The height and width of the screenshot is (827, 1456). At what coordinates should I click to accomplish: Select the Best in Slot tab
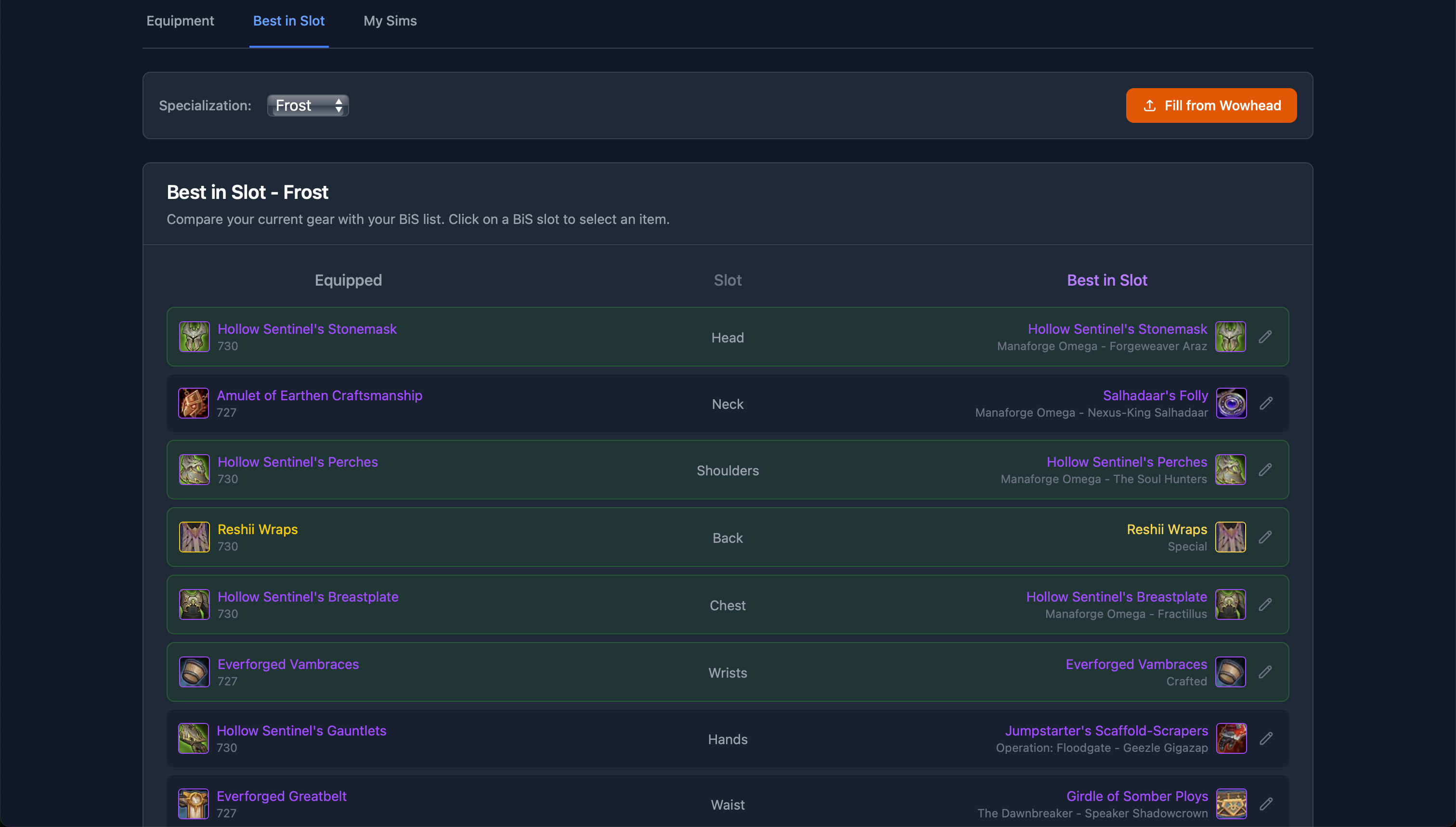[288, 21]
